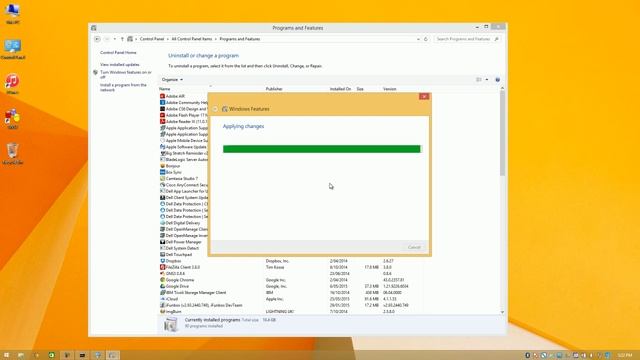This screenshot has height=360, width=640.
Task: Click the program list vertical scrollbar thumb
Action: pos(502,133)
